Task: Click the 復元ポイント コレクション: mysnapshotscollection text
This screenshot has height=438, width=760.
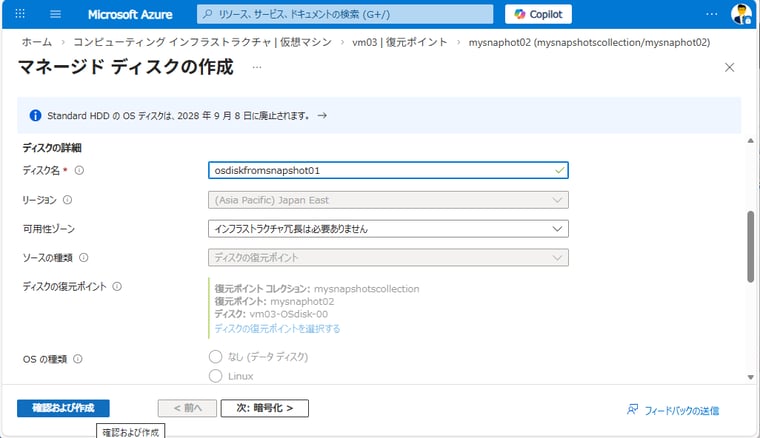Action: pos(317,289)
